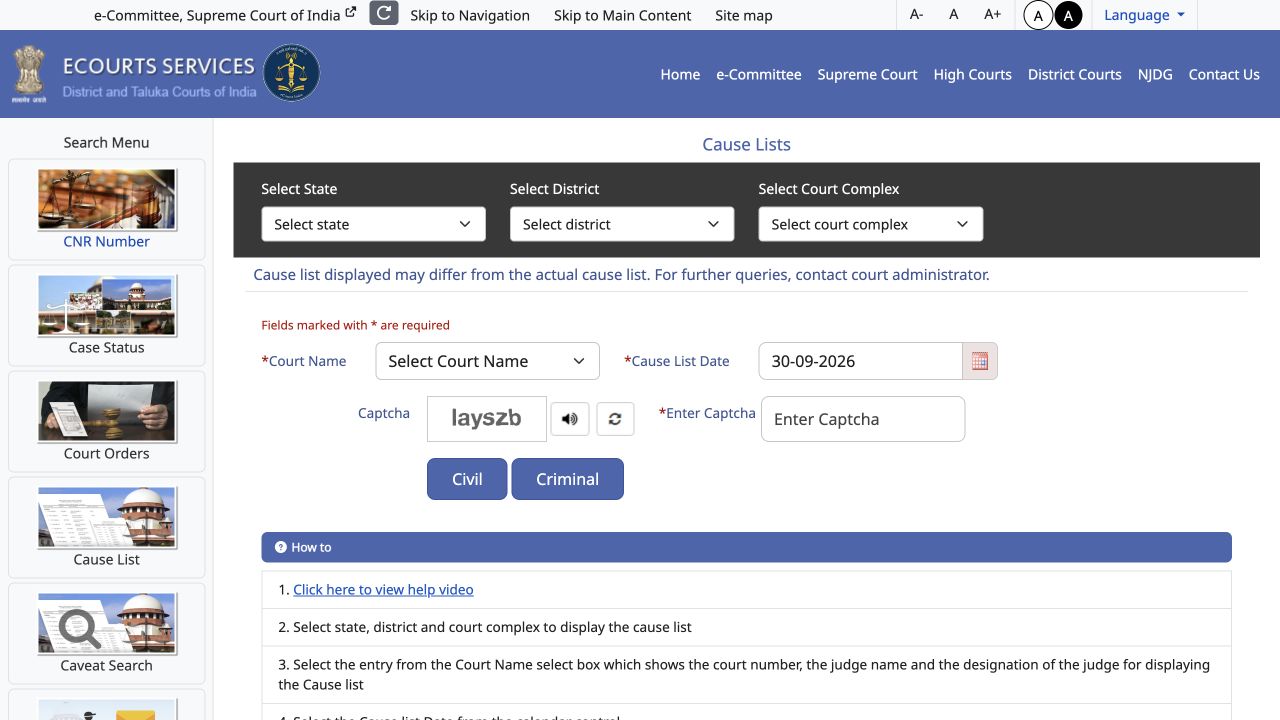The image size is (1280, 720).
Task: Open the Court Orders sidebar icon
Action: click(107, 411)
